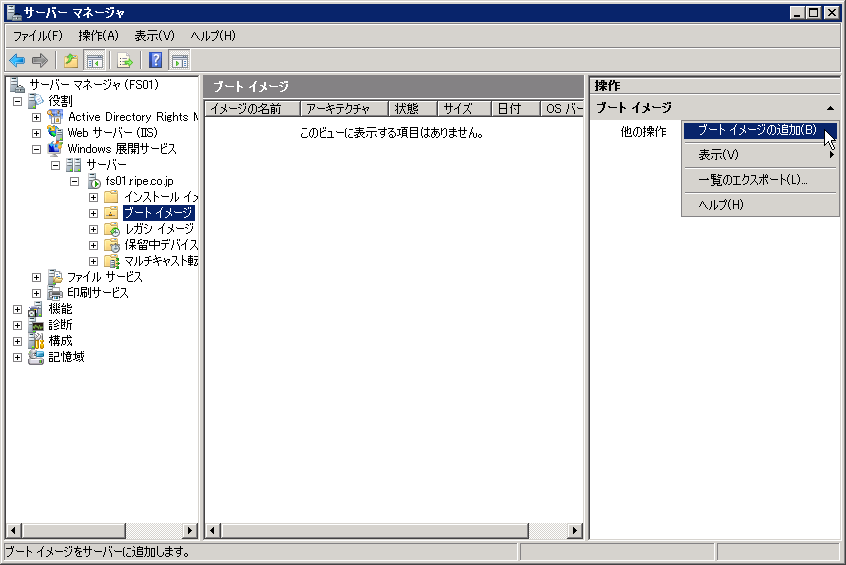Open 表示(V) submenu in the popup

tap(760, 155)
